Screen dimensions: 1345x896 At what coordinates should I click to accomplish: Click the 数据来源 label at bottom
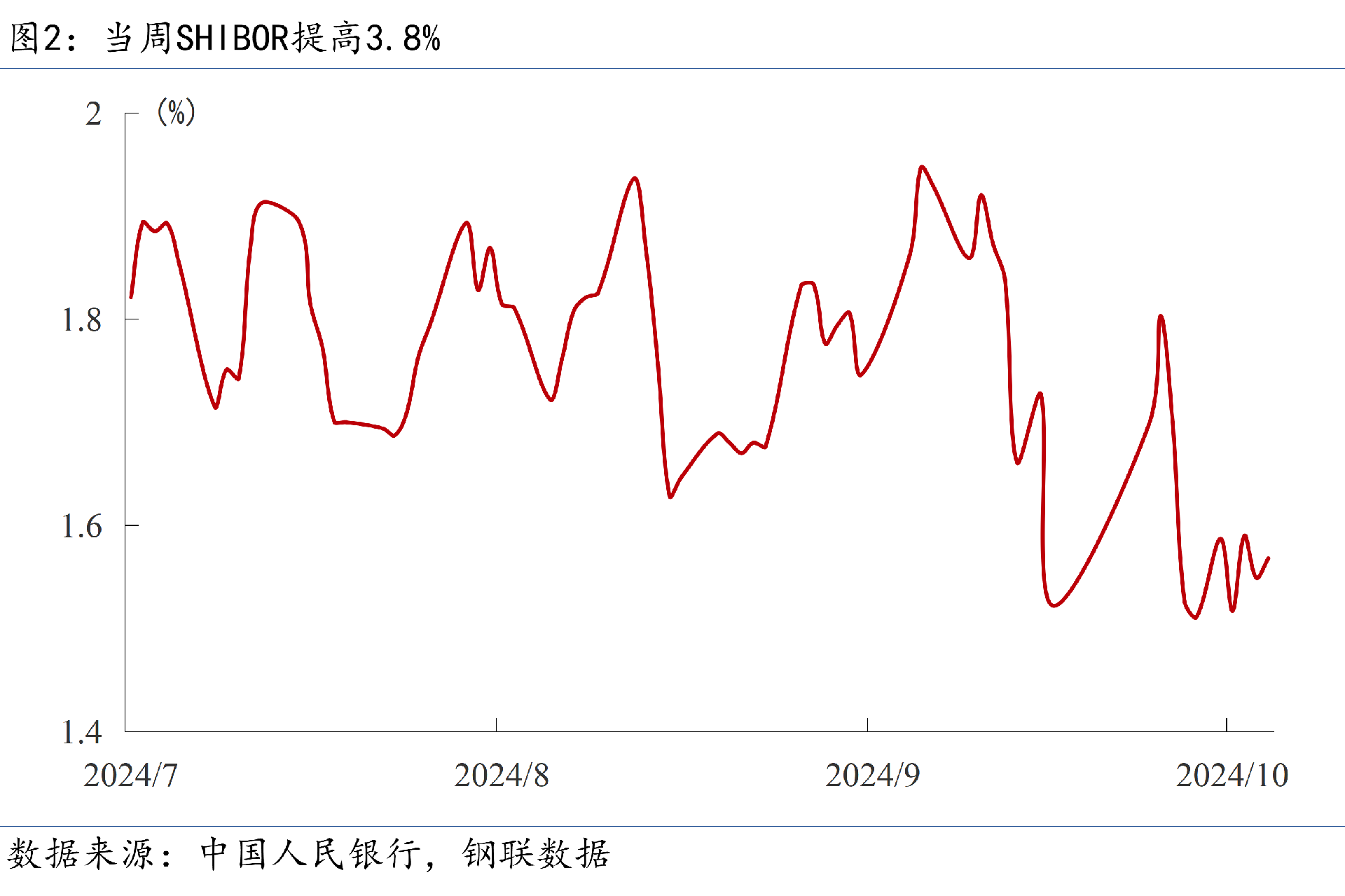tap(81, 854)
